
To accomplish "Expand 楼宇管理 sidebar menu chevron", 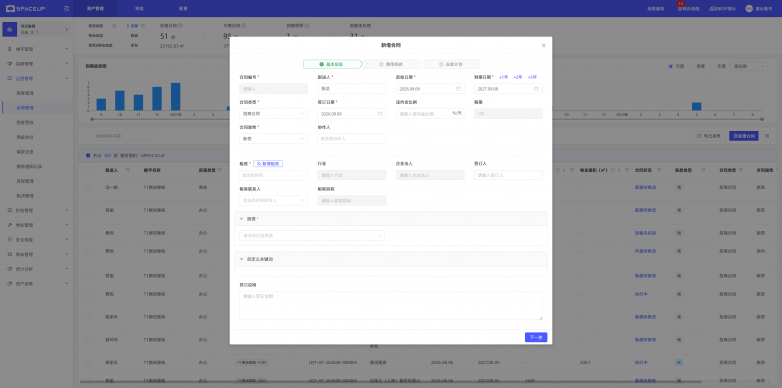I will (67, 49).
